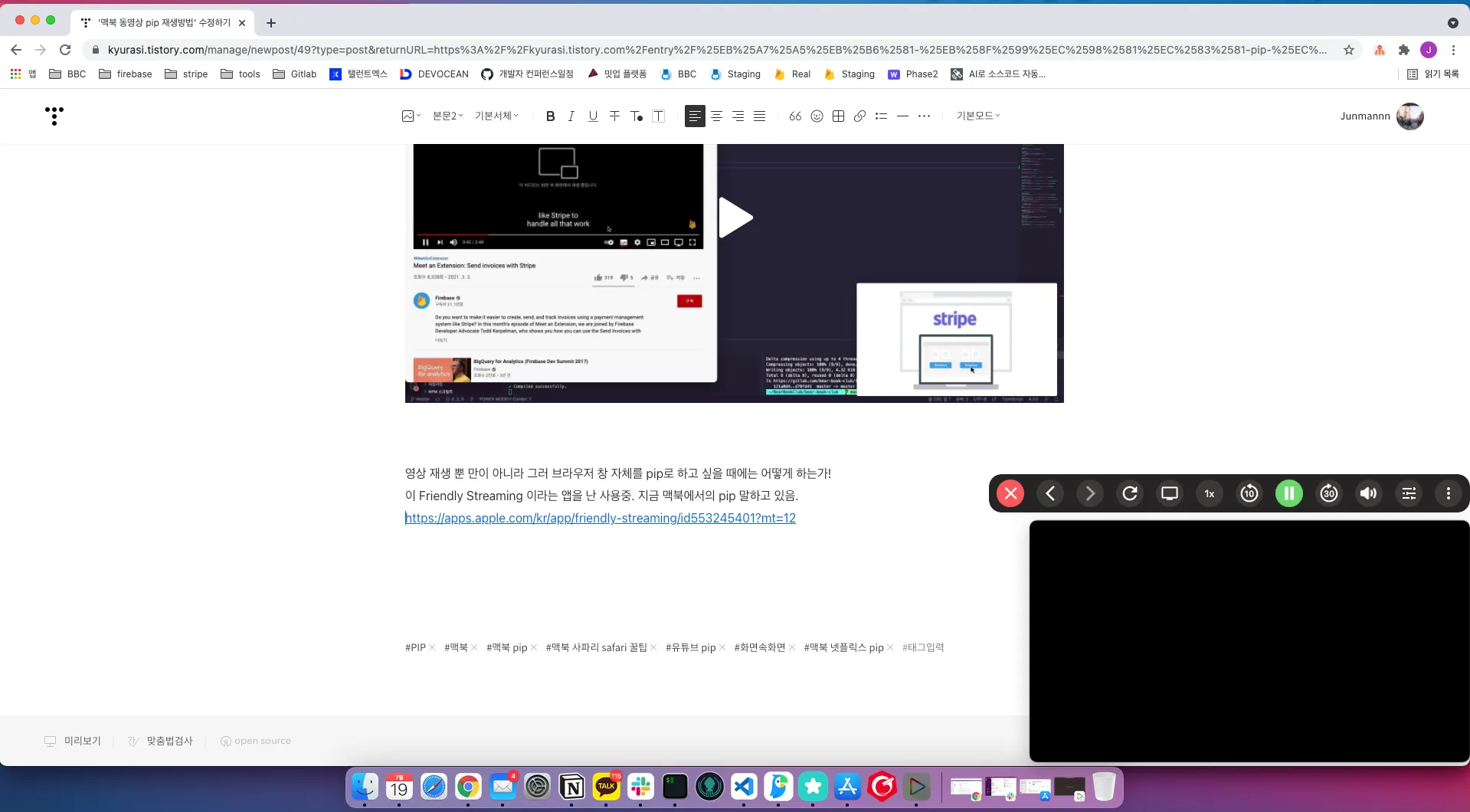Viewport: 1470px width, 812px height.
Task: Apply underline formatting
Action: pos(593,116)
